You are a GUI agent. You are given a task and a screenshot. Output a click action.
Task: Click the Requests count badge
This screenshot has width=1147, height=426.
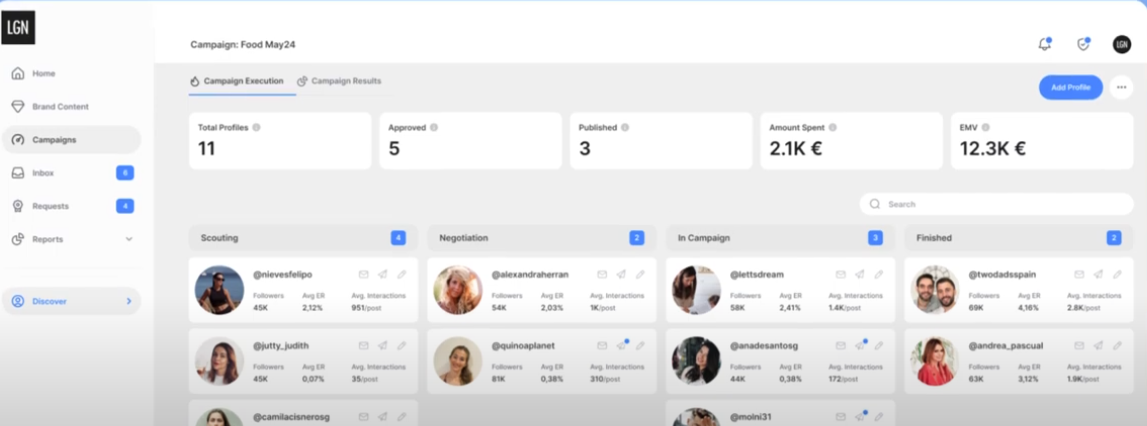(125, 206)
